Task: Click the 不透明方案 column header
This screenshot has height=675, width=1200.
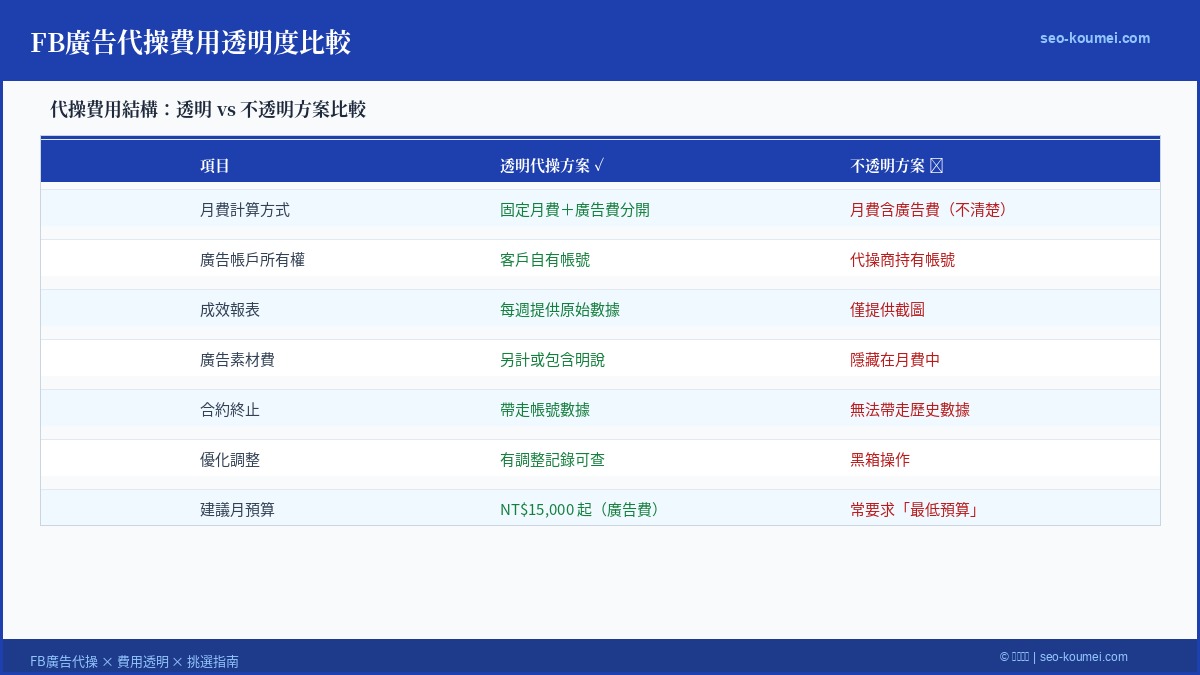Action: pos(897,166)
